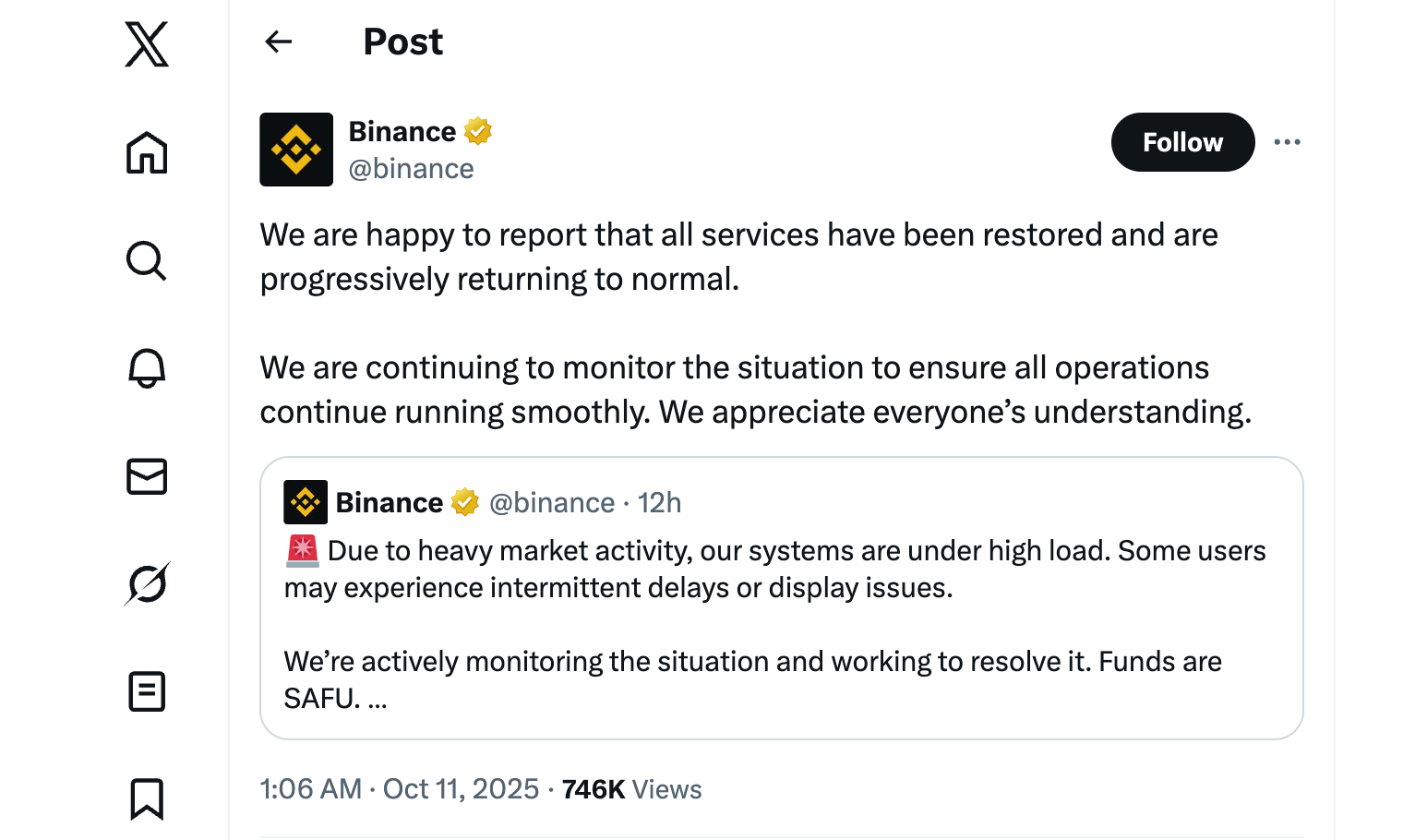
Task: Click the X logo icon
Action: pos(147,44)
